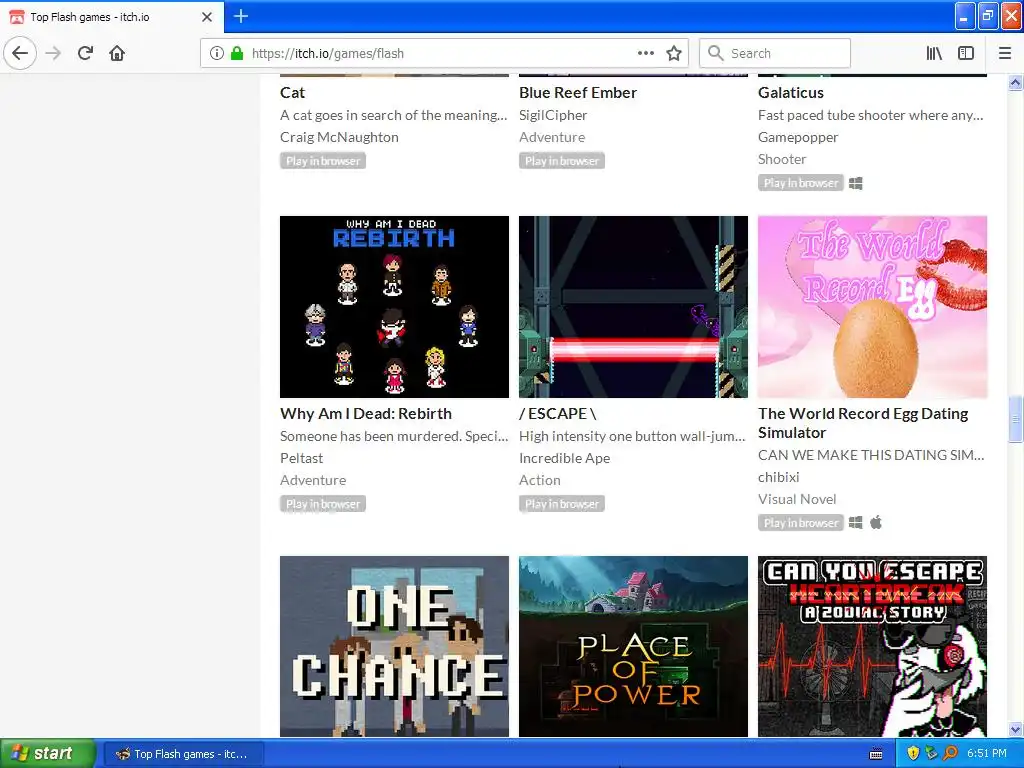Open Why Am I Dead: Rebirth title
This screenshot has height=768, width=1024.
point(366,413)
